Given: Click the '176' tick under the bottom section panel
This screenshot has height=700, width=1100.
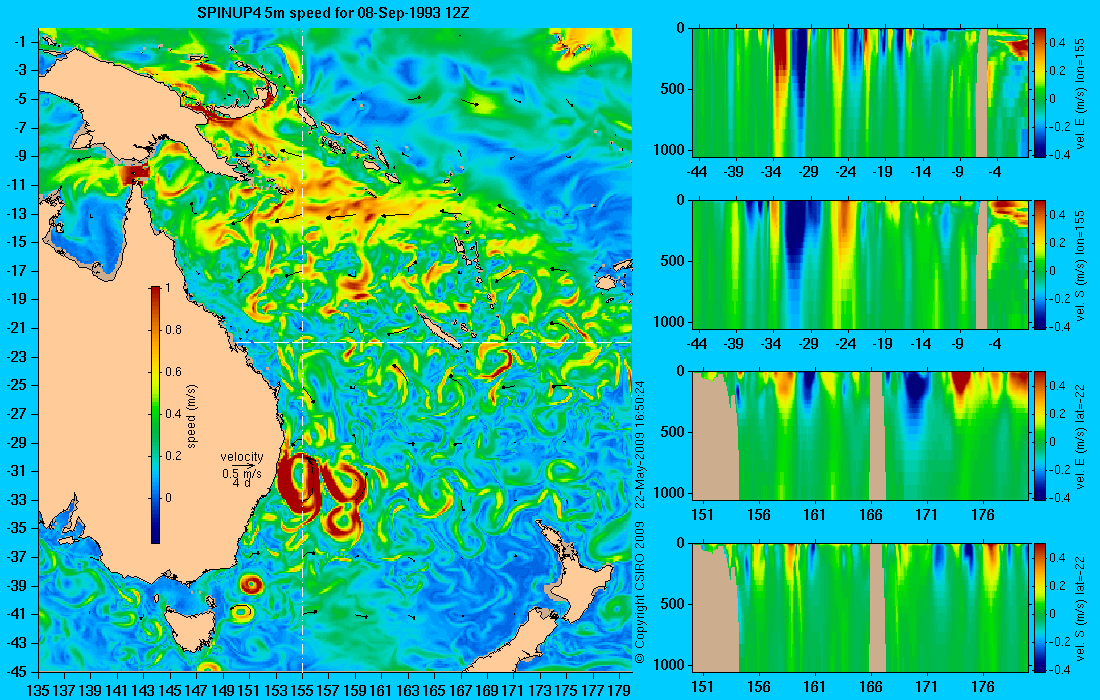Looking at the screenshot, I should click(x=983, y=687).
